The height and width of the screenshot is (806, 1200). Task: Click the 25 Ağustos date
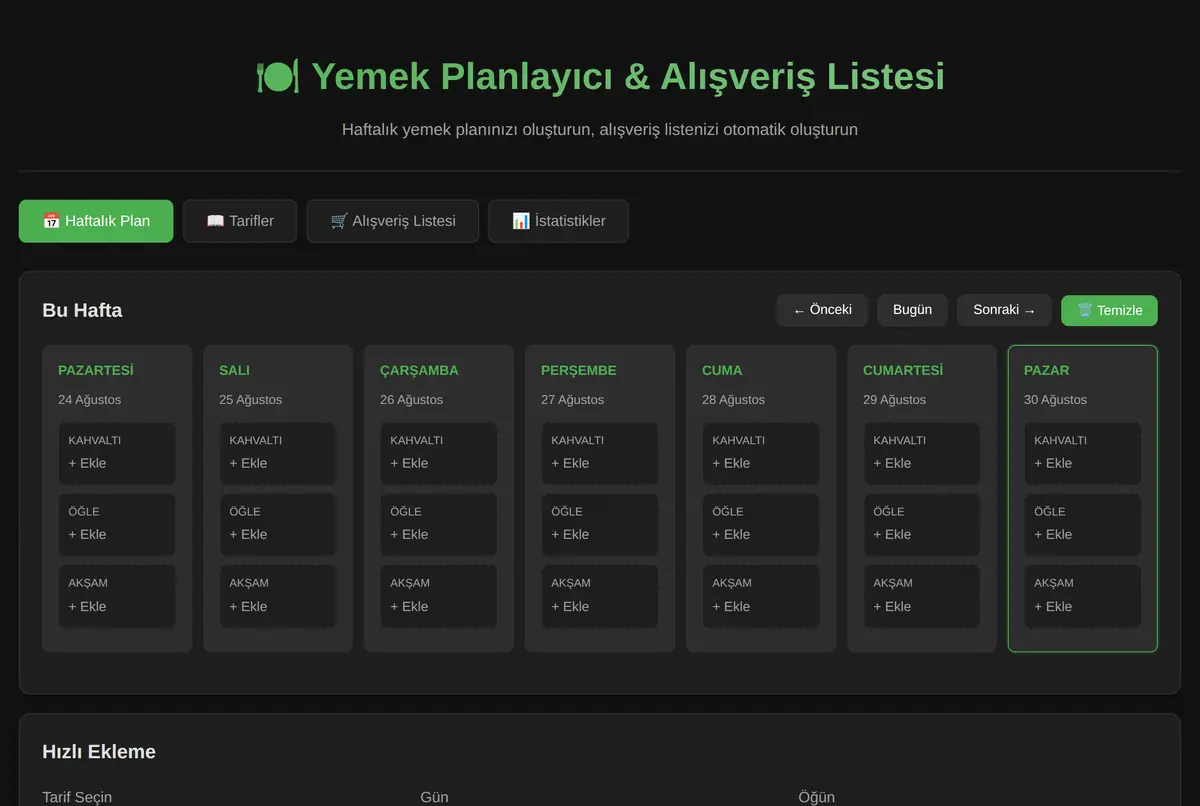(251, 400)
